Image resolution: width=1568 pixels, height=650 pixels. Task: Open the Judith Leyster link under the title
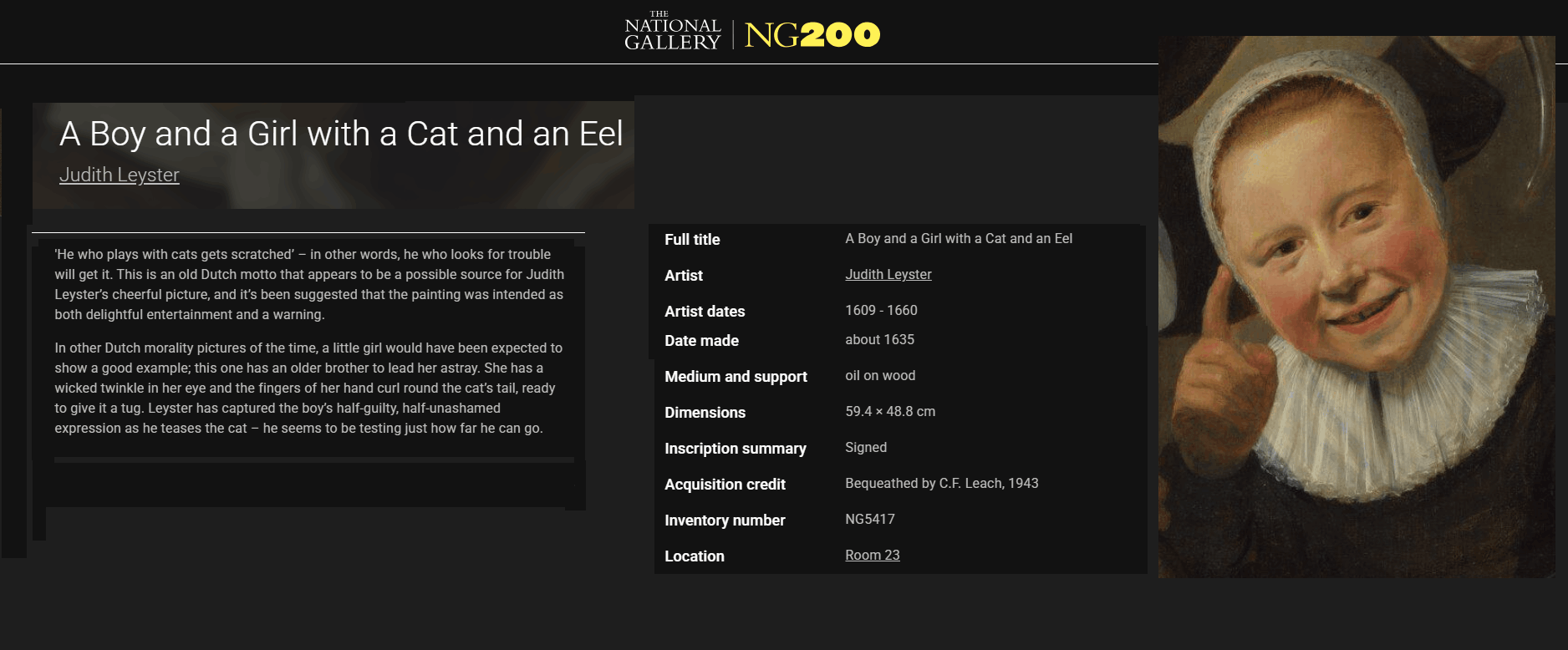coord(120,175)
